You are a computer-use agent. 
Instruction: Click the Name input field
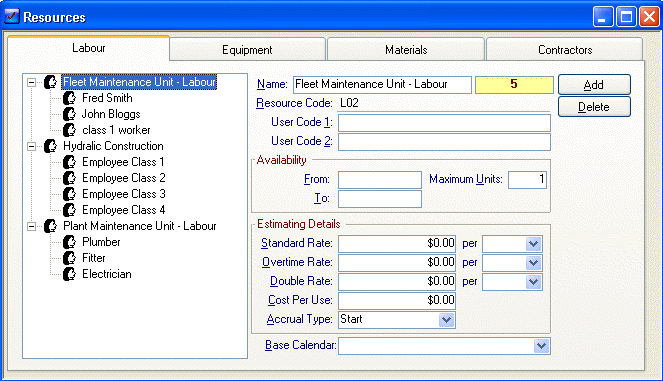[382, 85]
